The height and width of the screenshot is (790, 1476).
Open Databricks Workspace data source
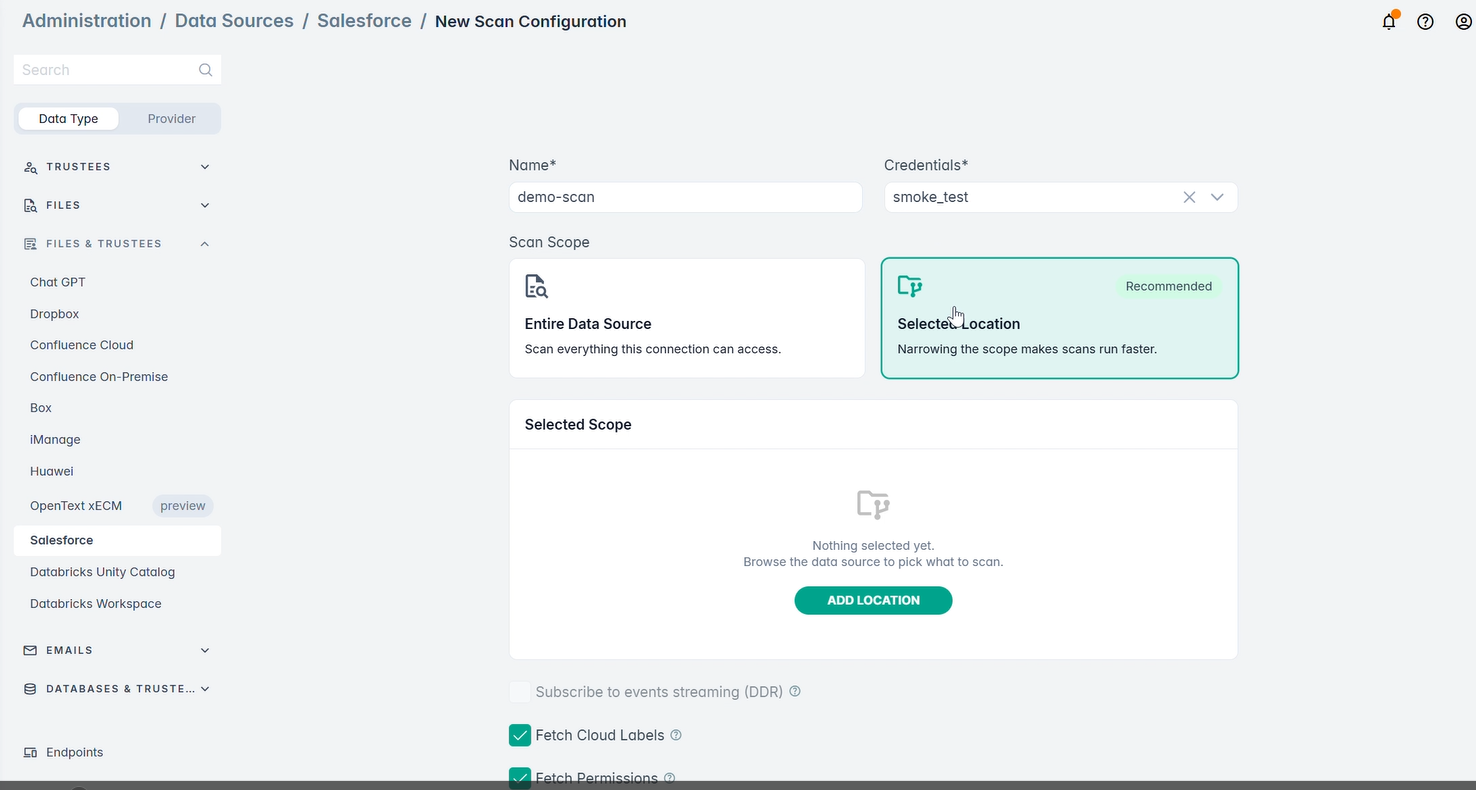tap(96, 604)
